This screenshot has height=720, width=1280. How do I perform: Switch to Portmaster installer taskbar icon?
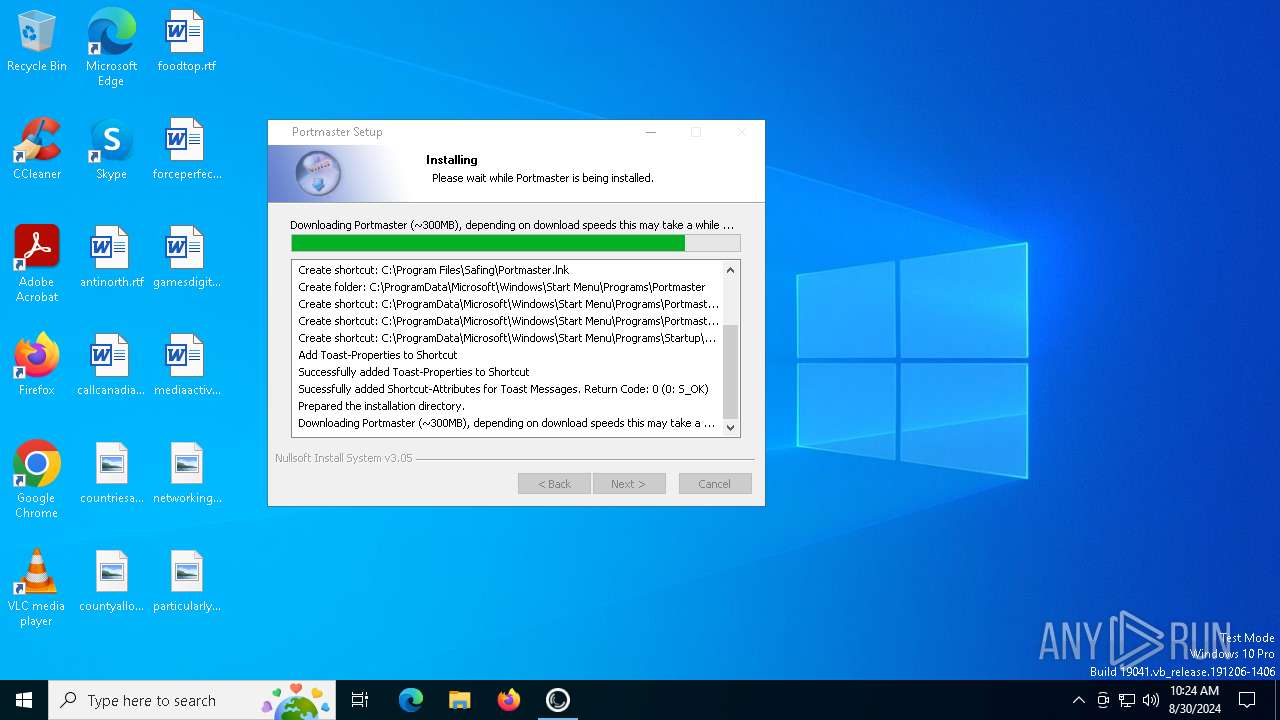click(x=558, y=700)
